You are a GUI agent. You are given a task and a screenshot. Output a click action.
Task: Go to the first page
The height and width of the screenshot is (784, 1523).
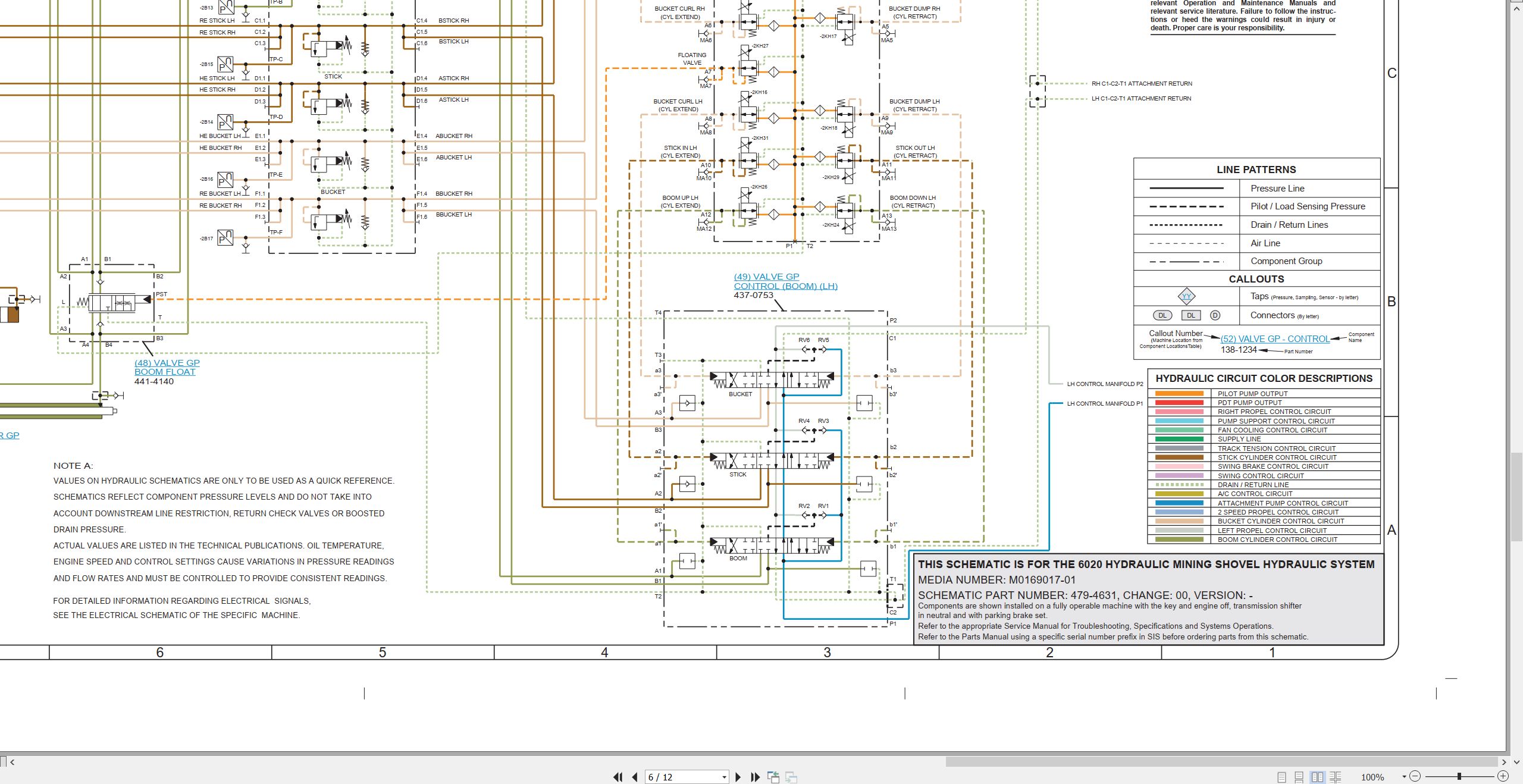click(x=618, y=777)
